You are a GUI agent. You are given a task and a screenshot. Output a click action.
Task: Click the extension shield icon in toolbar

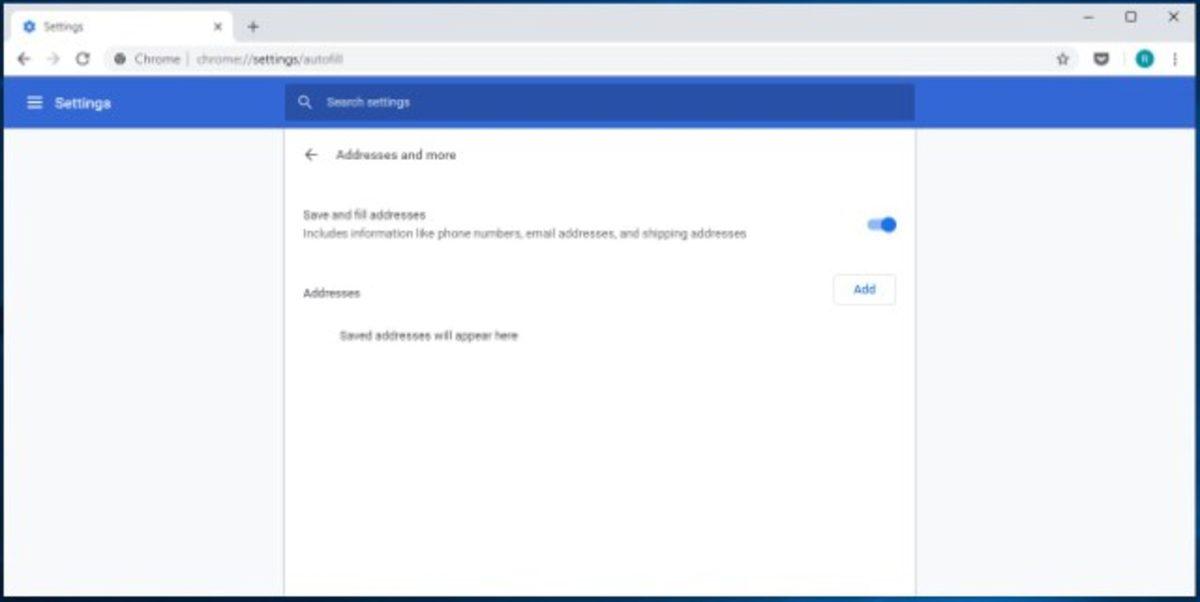coord(1101,59)
